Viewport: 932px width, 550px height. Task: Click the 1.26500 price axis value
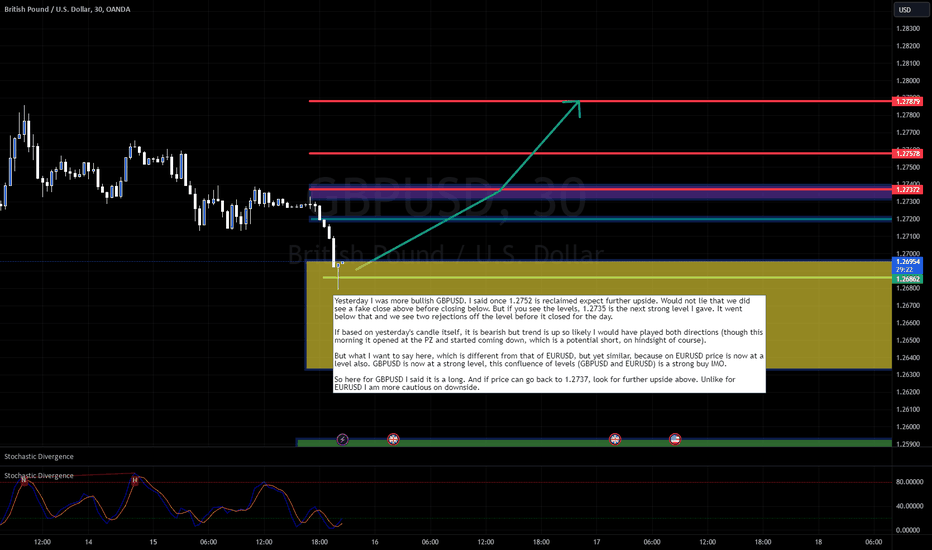(908, 341)
